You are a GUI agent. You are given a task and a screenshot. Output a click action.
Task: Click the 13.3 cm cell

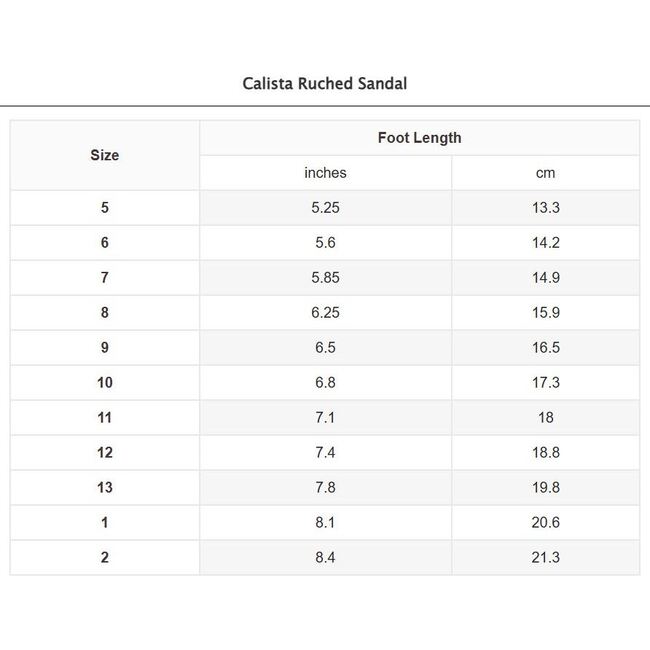[x=546, y=207]
